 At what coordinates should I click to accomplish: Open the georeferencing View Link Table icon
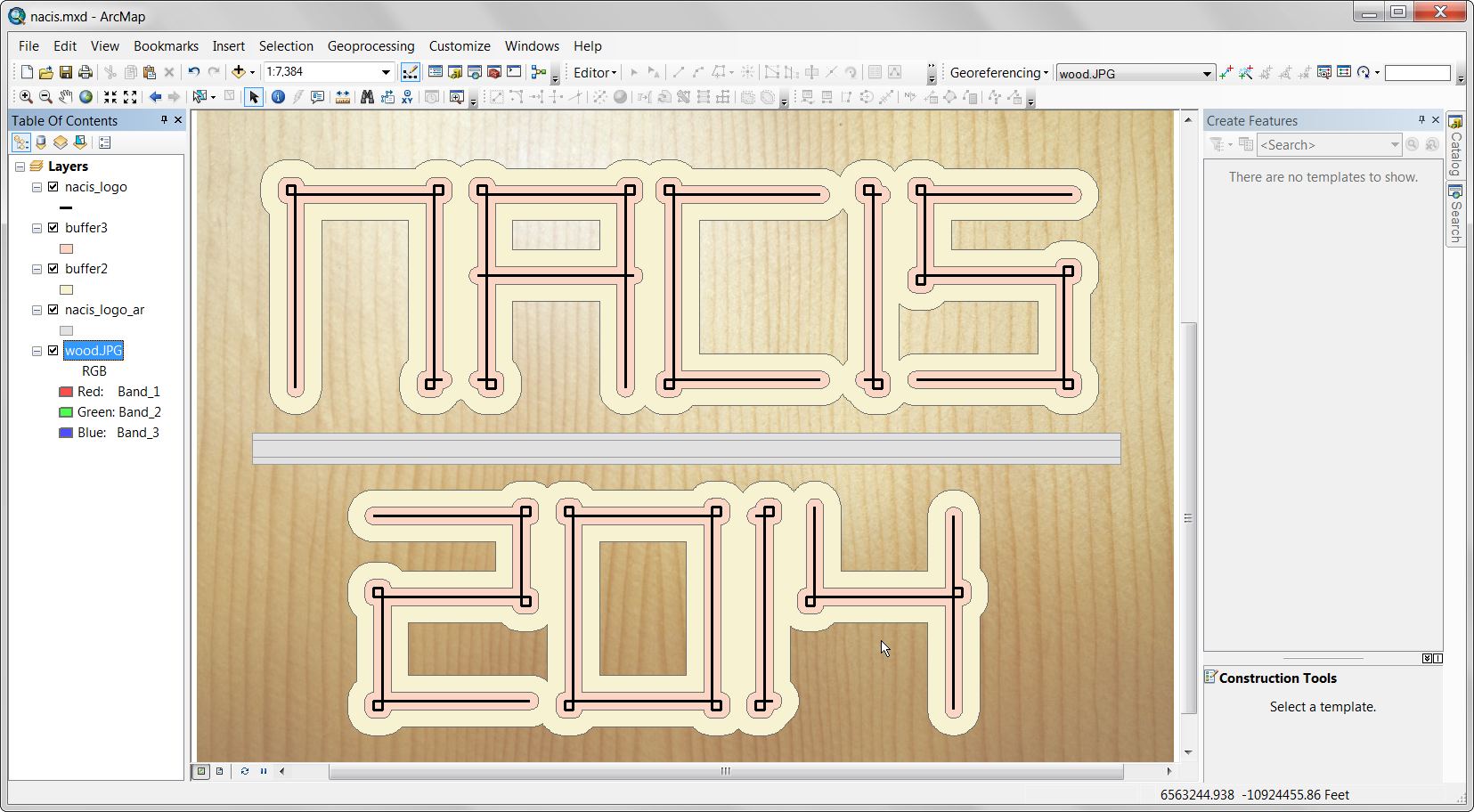click(x=1344, y=73)
